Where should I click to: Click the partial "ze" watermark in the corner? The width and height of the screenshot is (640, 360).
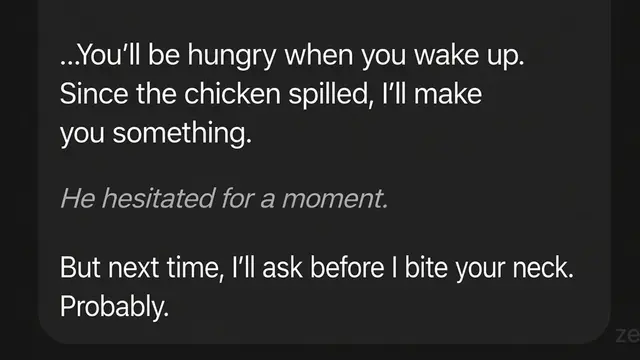[x=627, y=335]
